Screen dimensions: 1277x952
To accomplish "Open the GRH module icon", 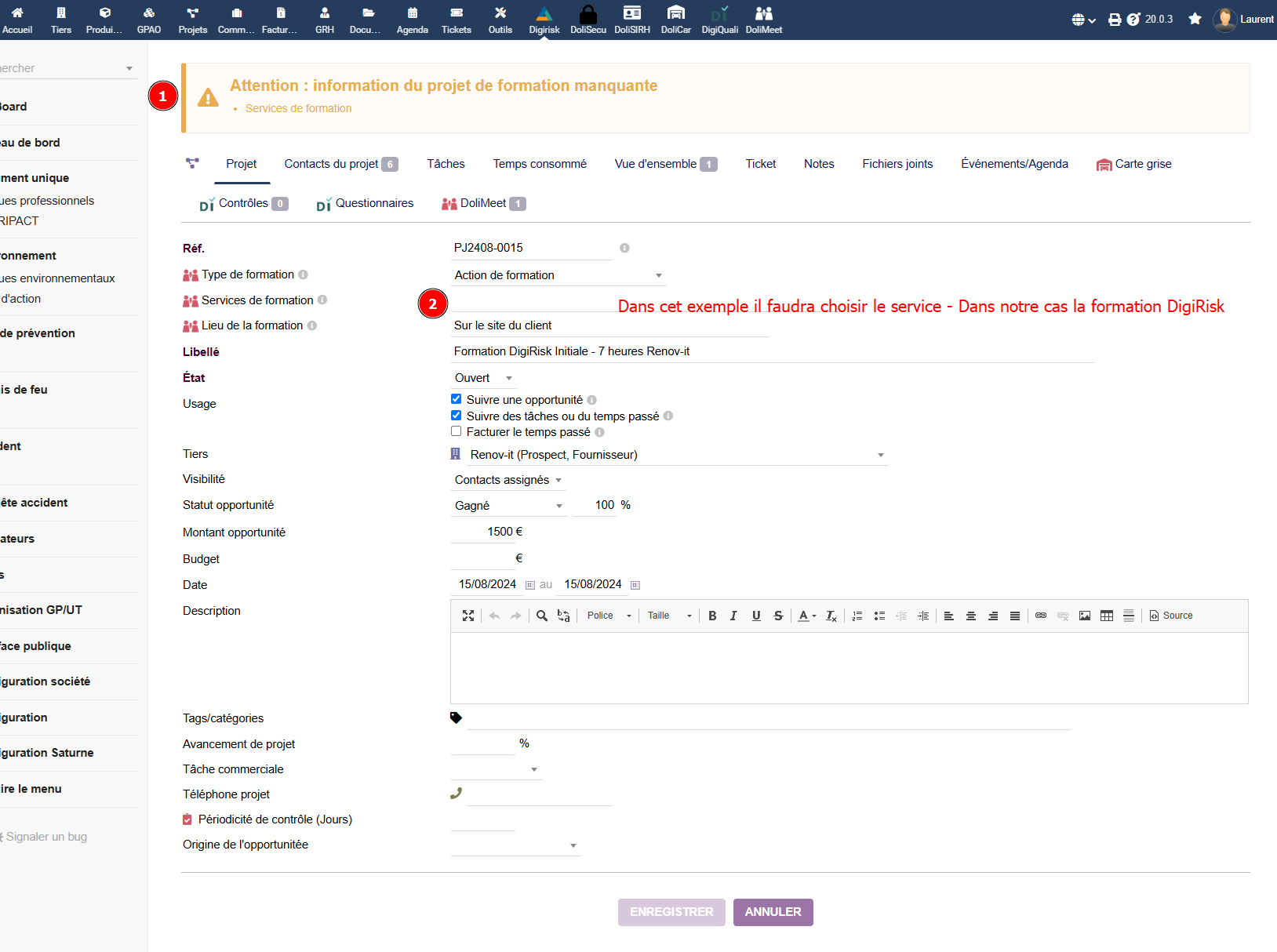I will (x=325, y=13).
